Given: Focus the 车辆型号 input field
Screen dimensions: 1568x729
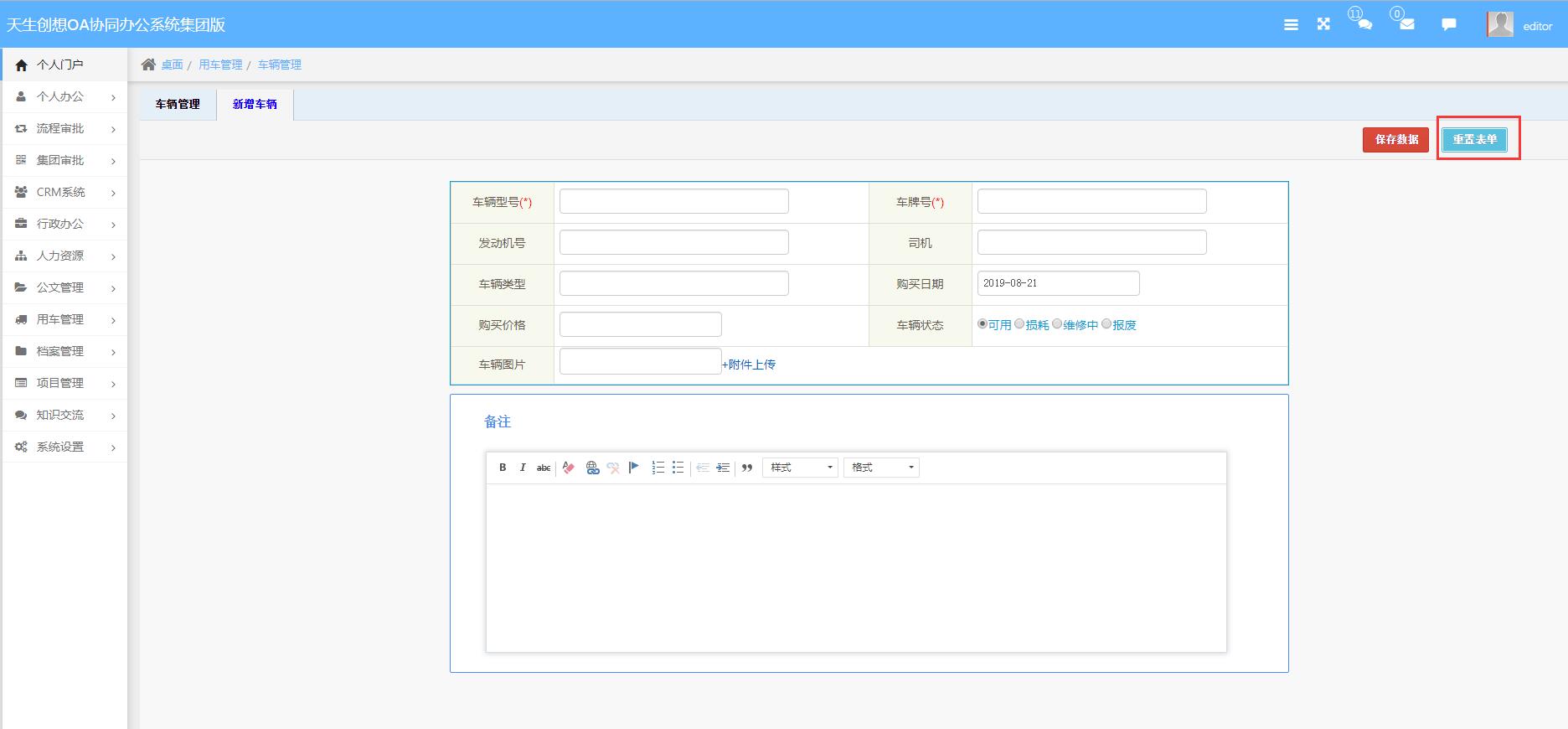Looking at the screenshot, I should [674, 201].
